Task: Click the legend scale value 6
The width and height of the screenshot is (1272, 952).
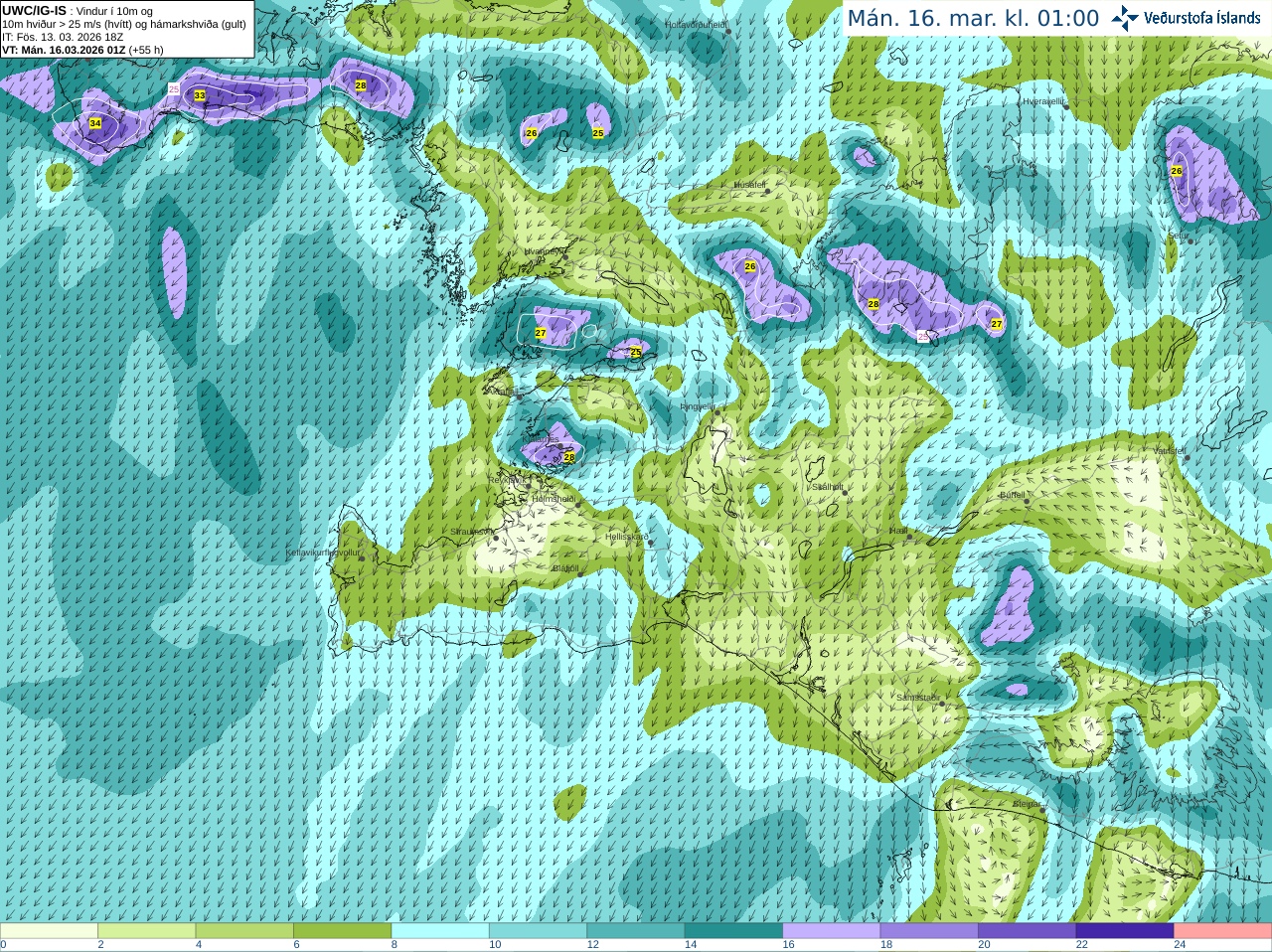Action: coord(297,945)
